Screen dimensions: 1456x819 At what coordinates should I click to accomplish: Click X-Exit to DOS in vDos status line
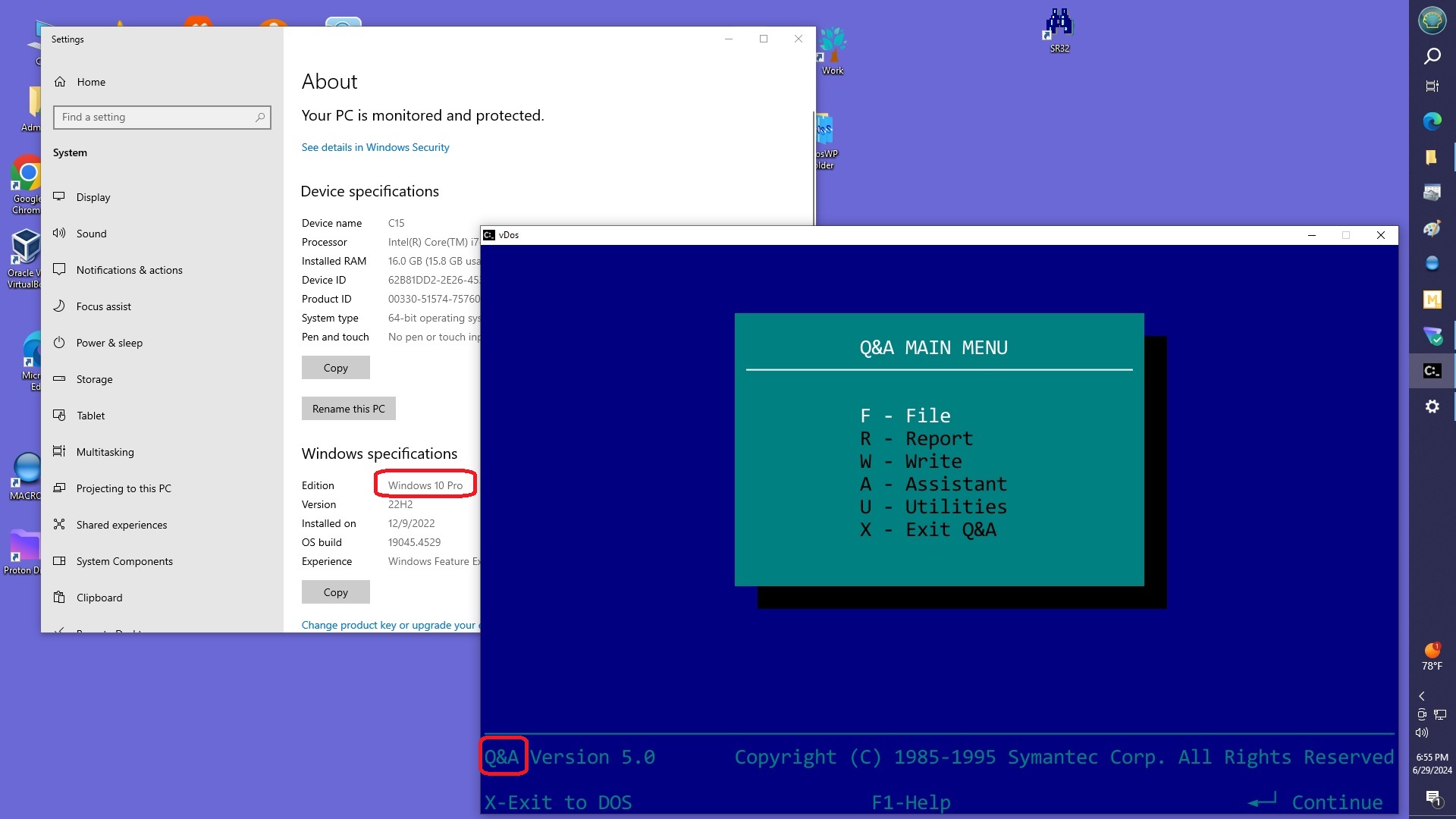tap(558, 802)
